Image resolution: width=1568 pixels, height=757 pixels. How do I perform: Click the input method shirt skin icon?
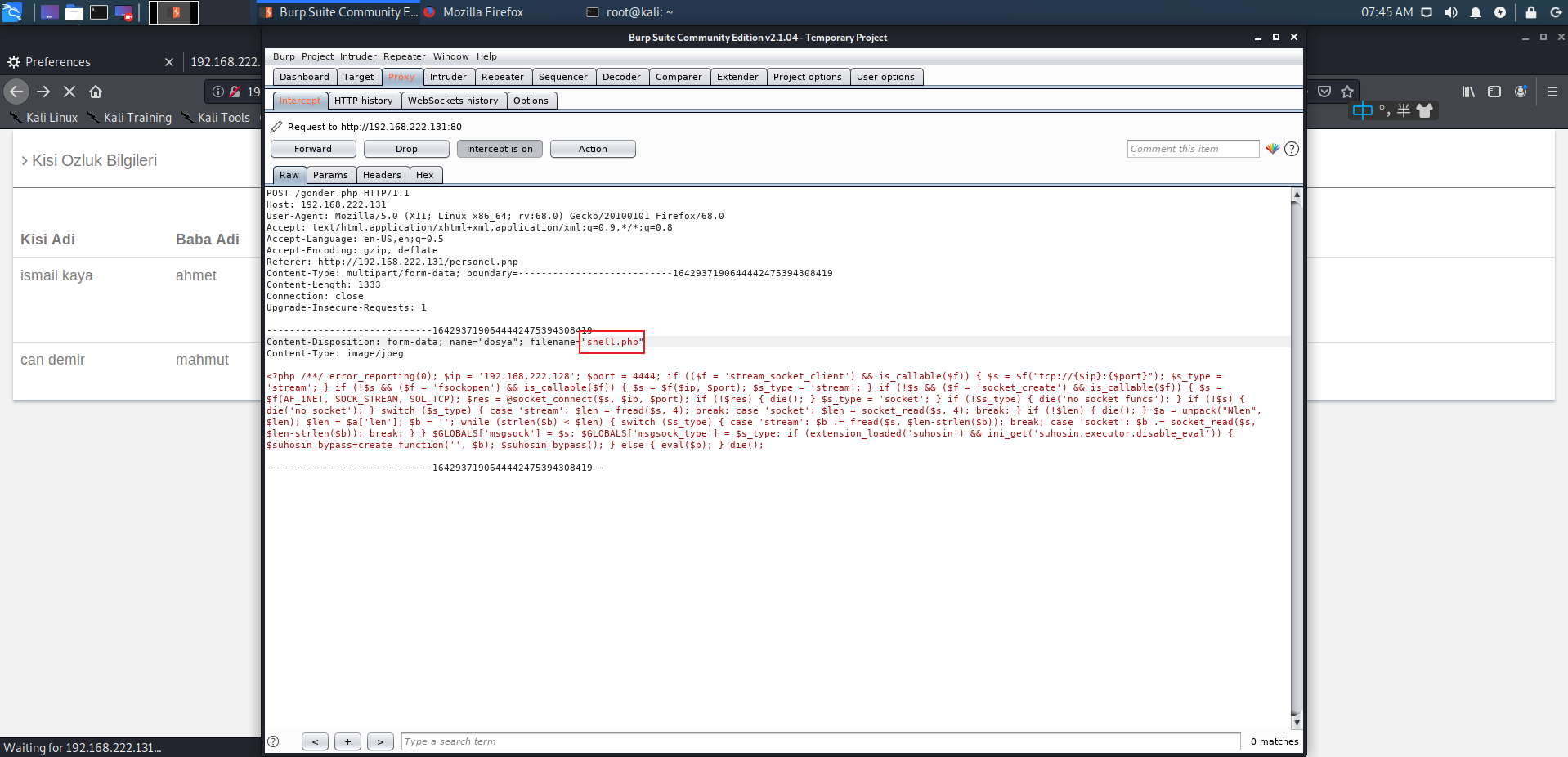1425,110
